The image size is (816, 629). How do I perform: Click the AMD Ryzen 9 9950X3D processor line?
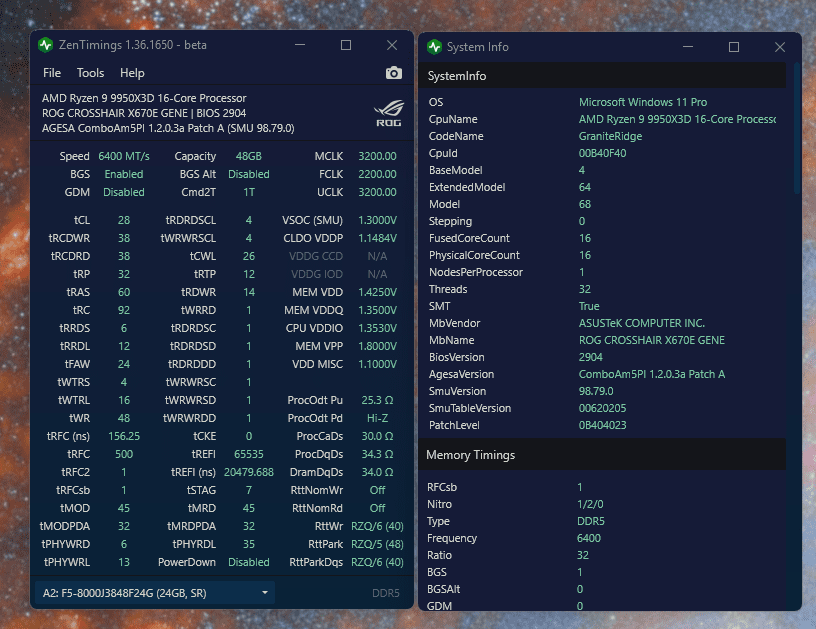click(144, 98)
